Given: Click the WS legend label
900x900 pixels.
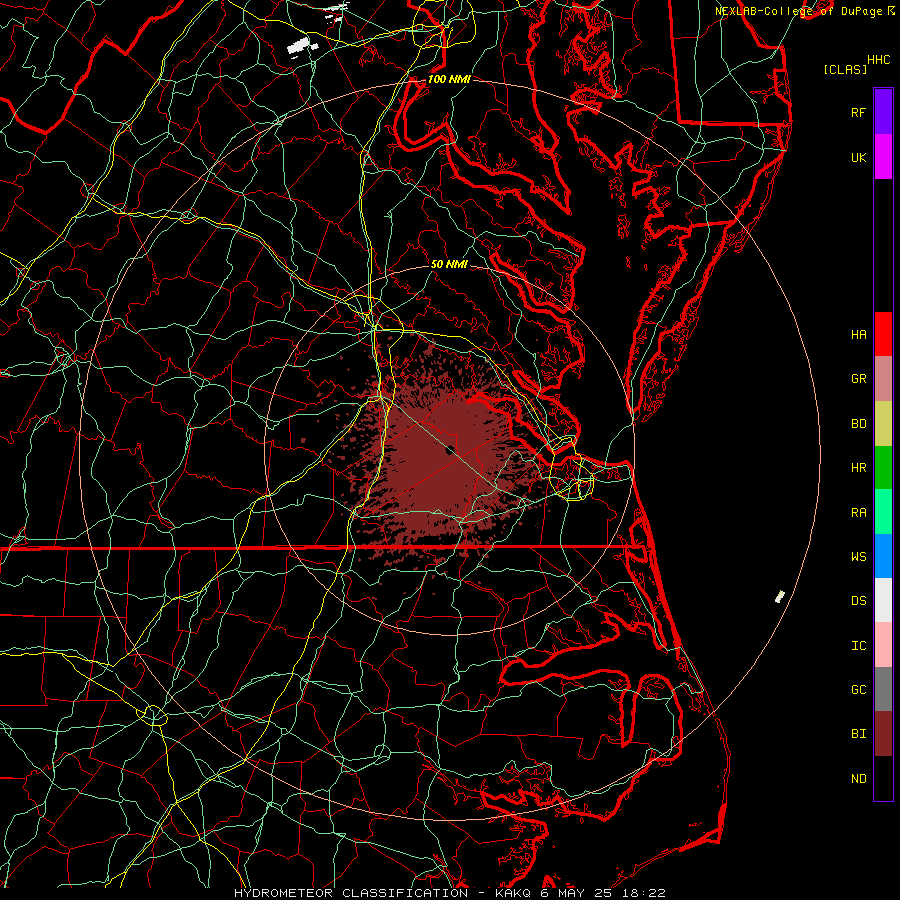Looking at the screenshot, I should (859, 557).
